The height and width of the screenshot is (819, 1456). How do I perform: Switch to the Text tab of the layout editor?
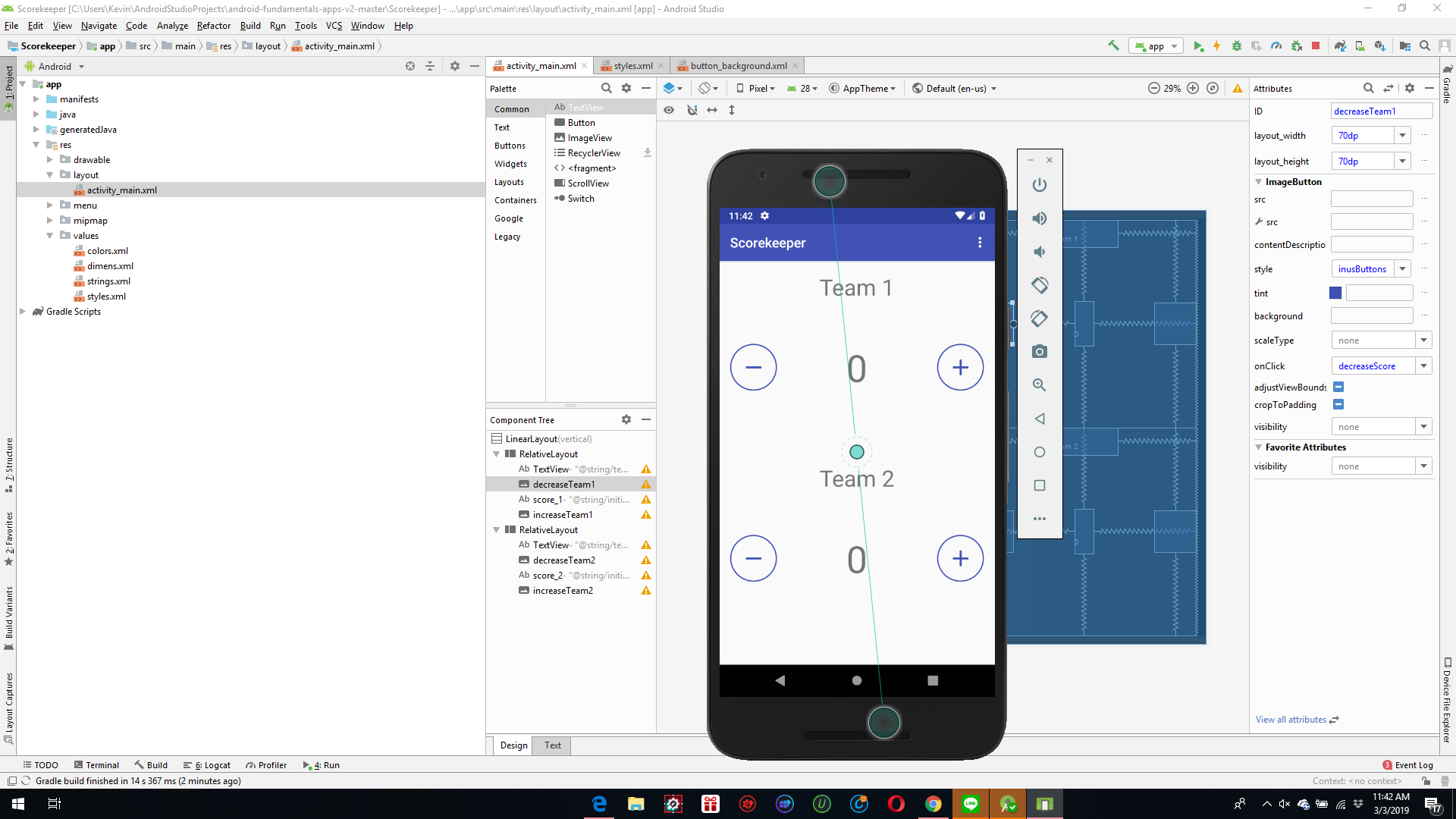[551, 745]
